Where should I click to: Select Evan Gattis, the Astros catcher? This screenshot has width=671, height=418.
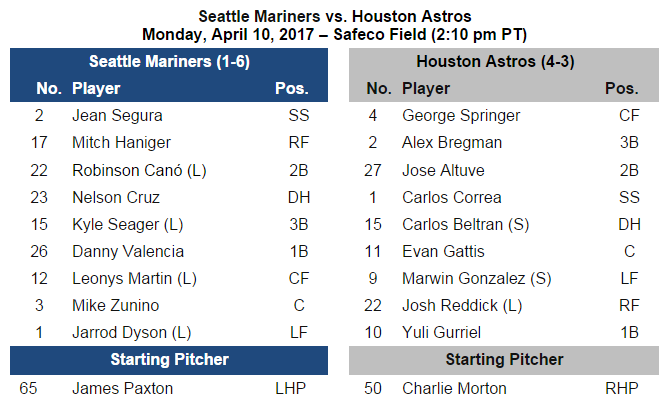click(x=443, y=252)
